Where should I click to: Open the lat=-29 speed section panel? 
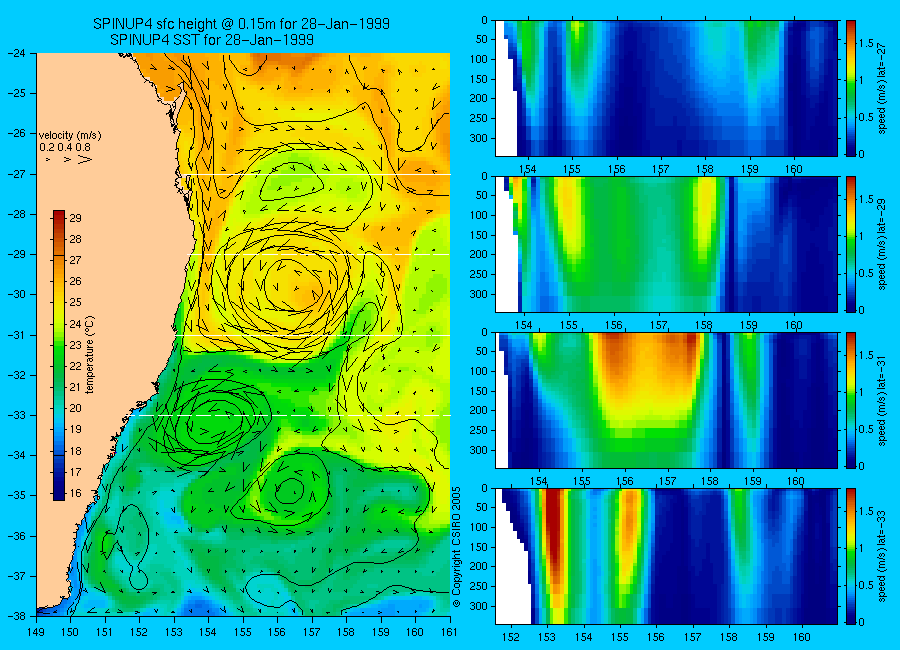(x=666, y=244)
